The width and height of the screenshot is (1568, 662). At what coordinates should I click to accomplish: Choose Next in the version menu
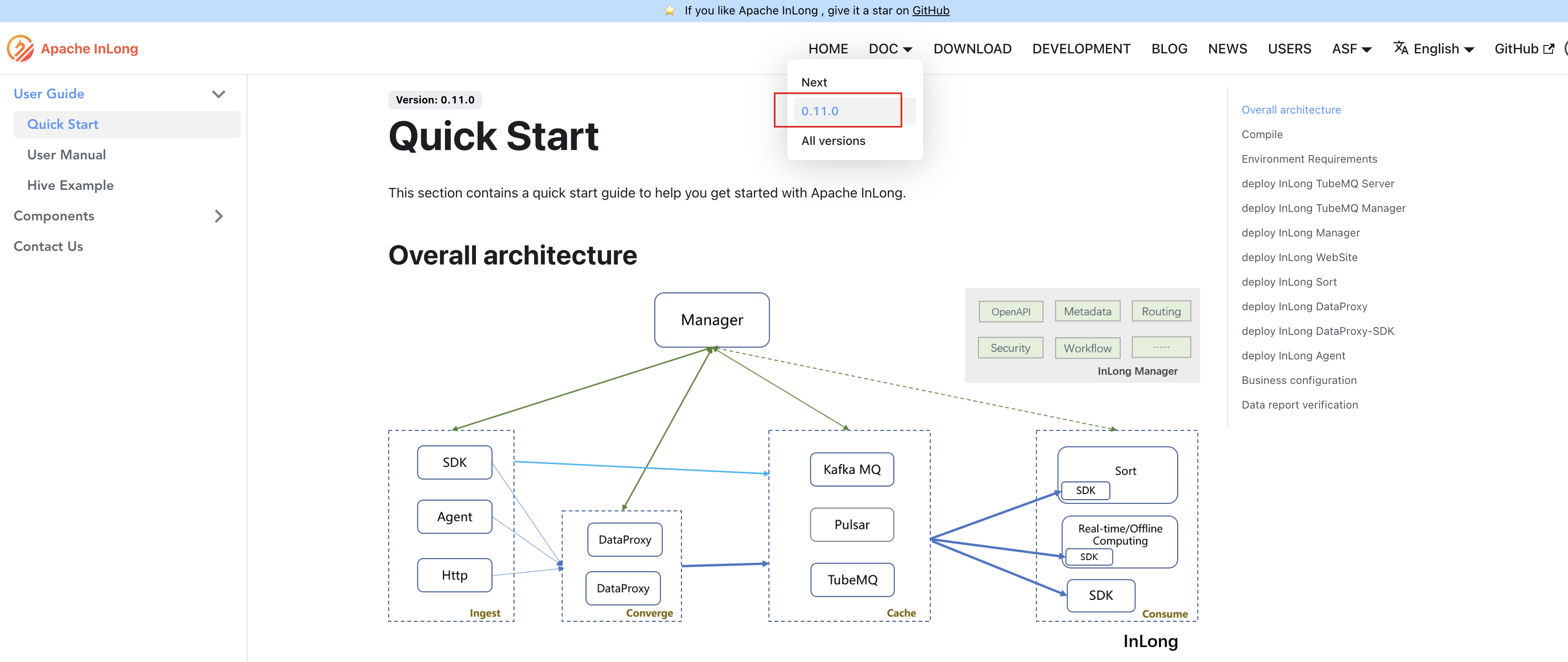(x=814, y=82)
